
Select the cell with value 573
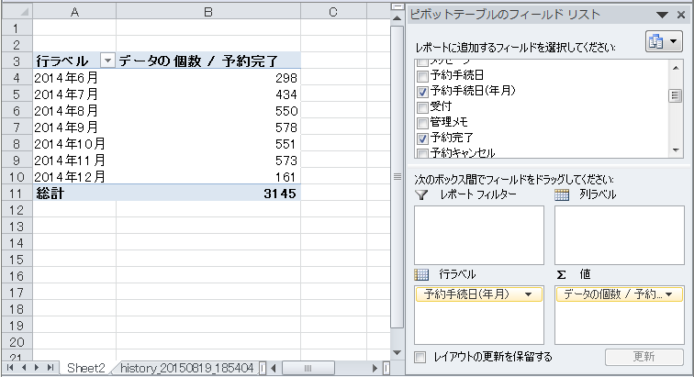click(208, 160)
